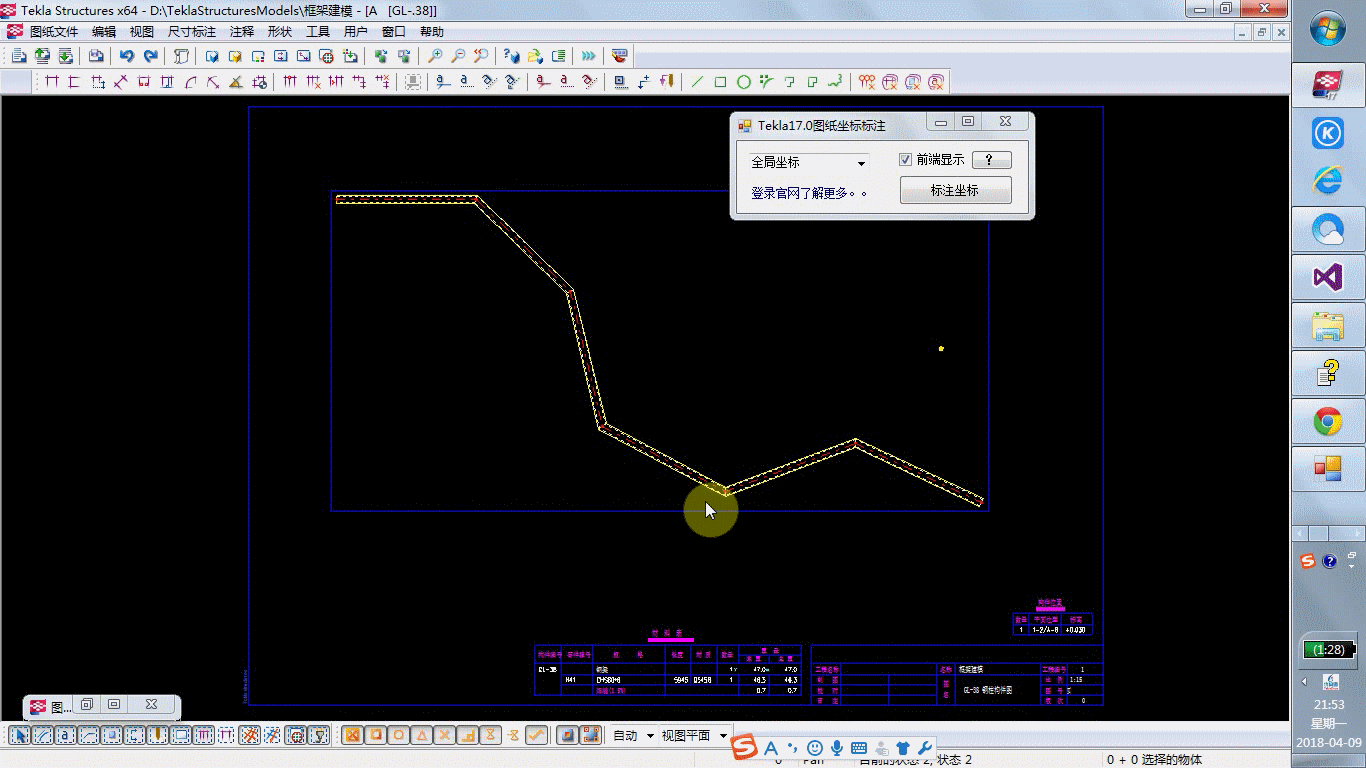Toggle the checkmark snap freely switch
The image size is (1366, 768).
tap(536, 735)
